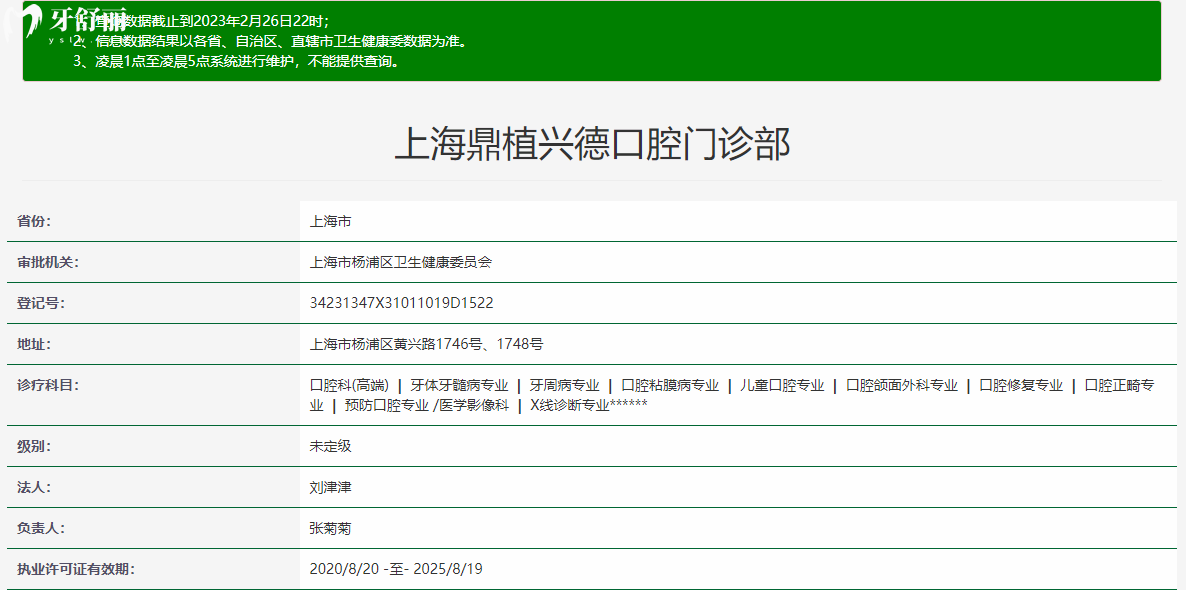Click notice line 凌晨1点至凌晨5点系统进行维护

click(236, 62)
